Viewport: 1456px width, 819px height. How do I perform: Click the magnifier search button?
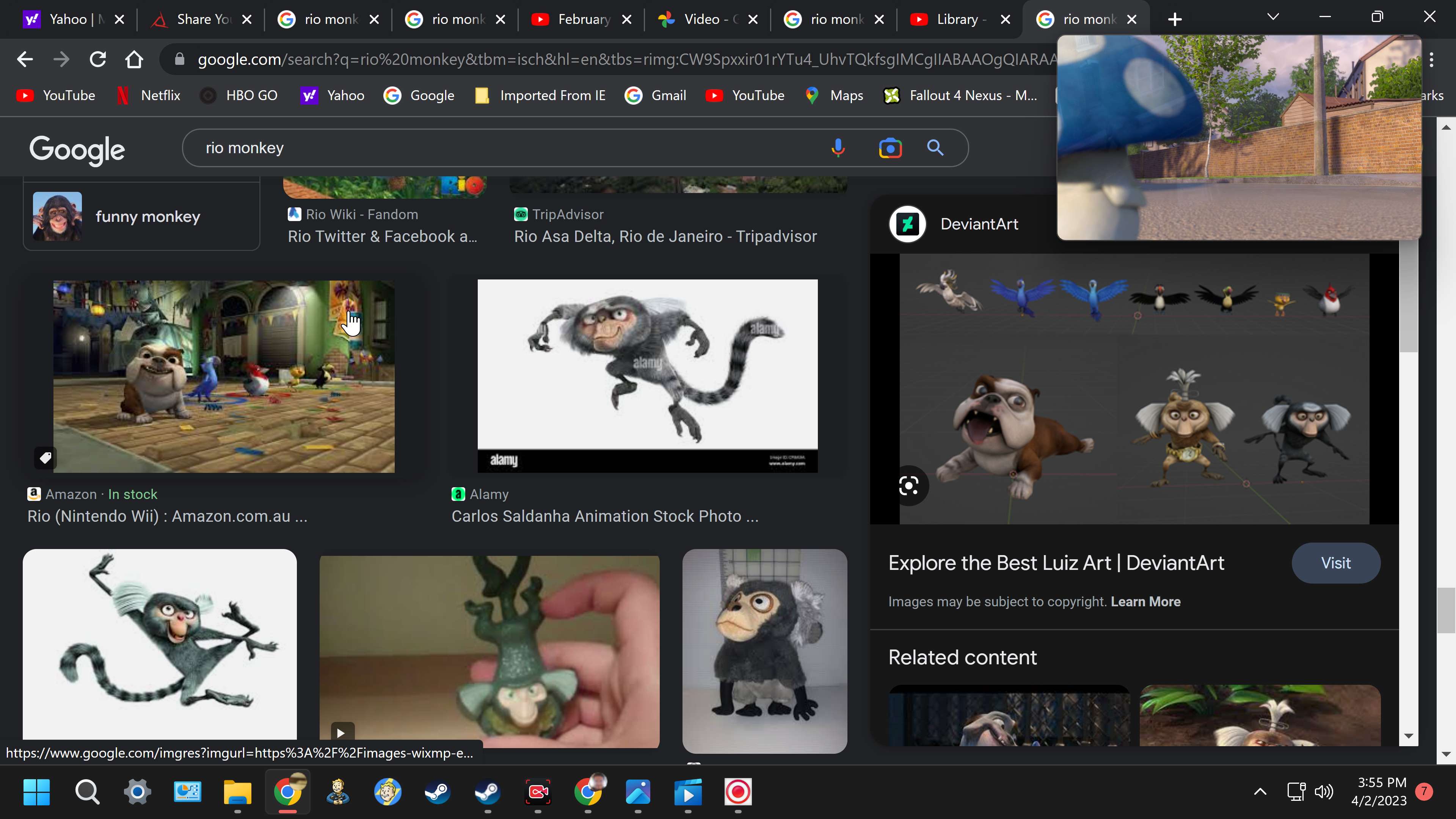[x=935, y=148]
